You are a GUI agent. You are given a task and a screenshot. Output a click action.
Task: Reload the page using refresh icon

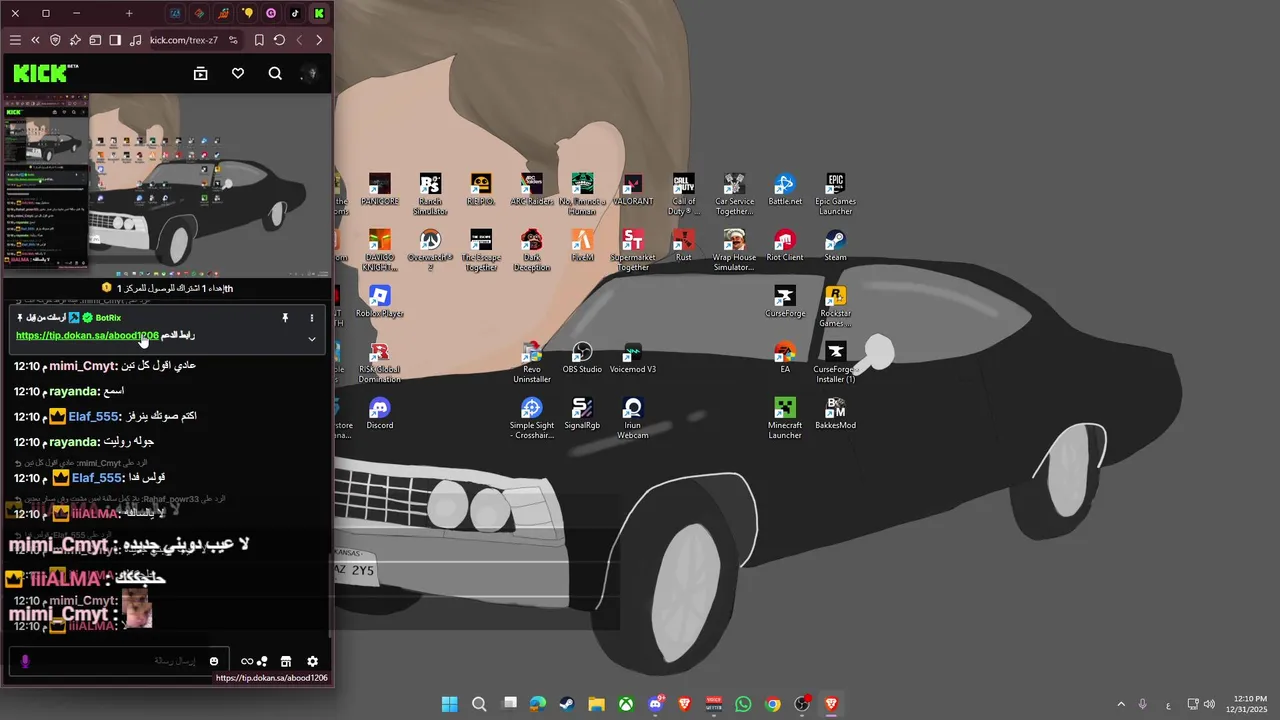coord(279,40)
